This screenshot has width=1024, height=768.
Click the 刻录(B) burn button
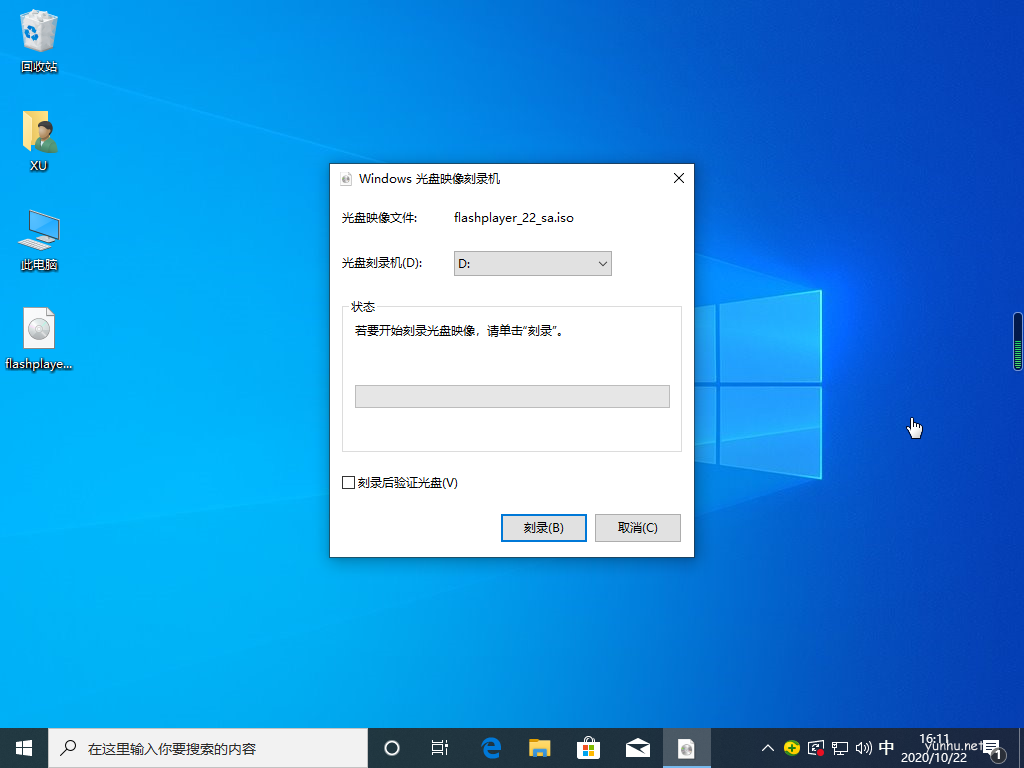coord(543,528)
